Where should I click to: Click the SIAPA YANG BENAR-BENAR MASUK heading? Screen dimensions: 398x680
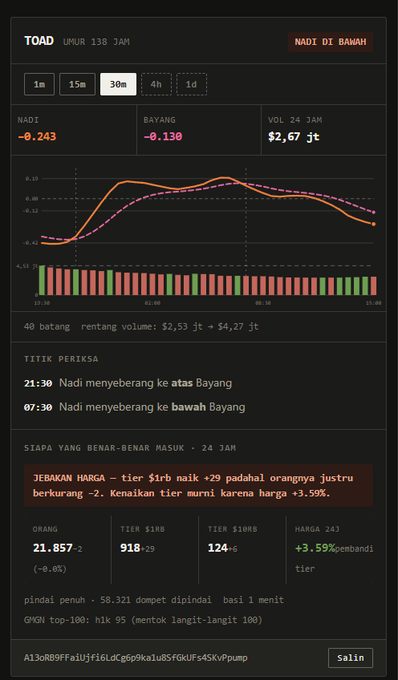(x=130, y=448)
